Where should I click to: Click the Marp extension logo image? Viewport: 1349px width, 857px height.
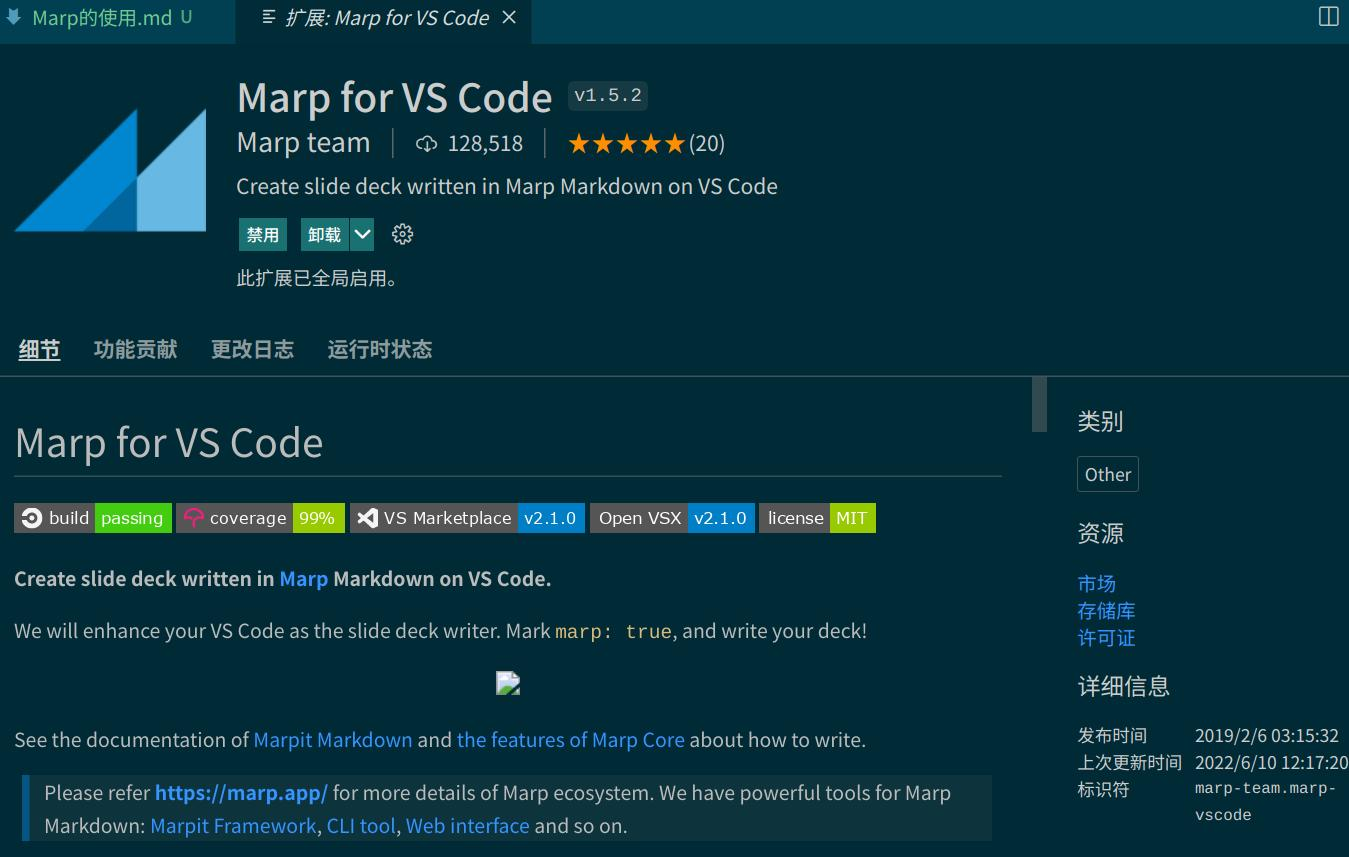point(111,170)
